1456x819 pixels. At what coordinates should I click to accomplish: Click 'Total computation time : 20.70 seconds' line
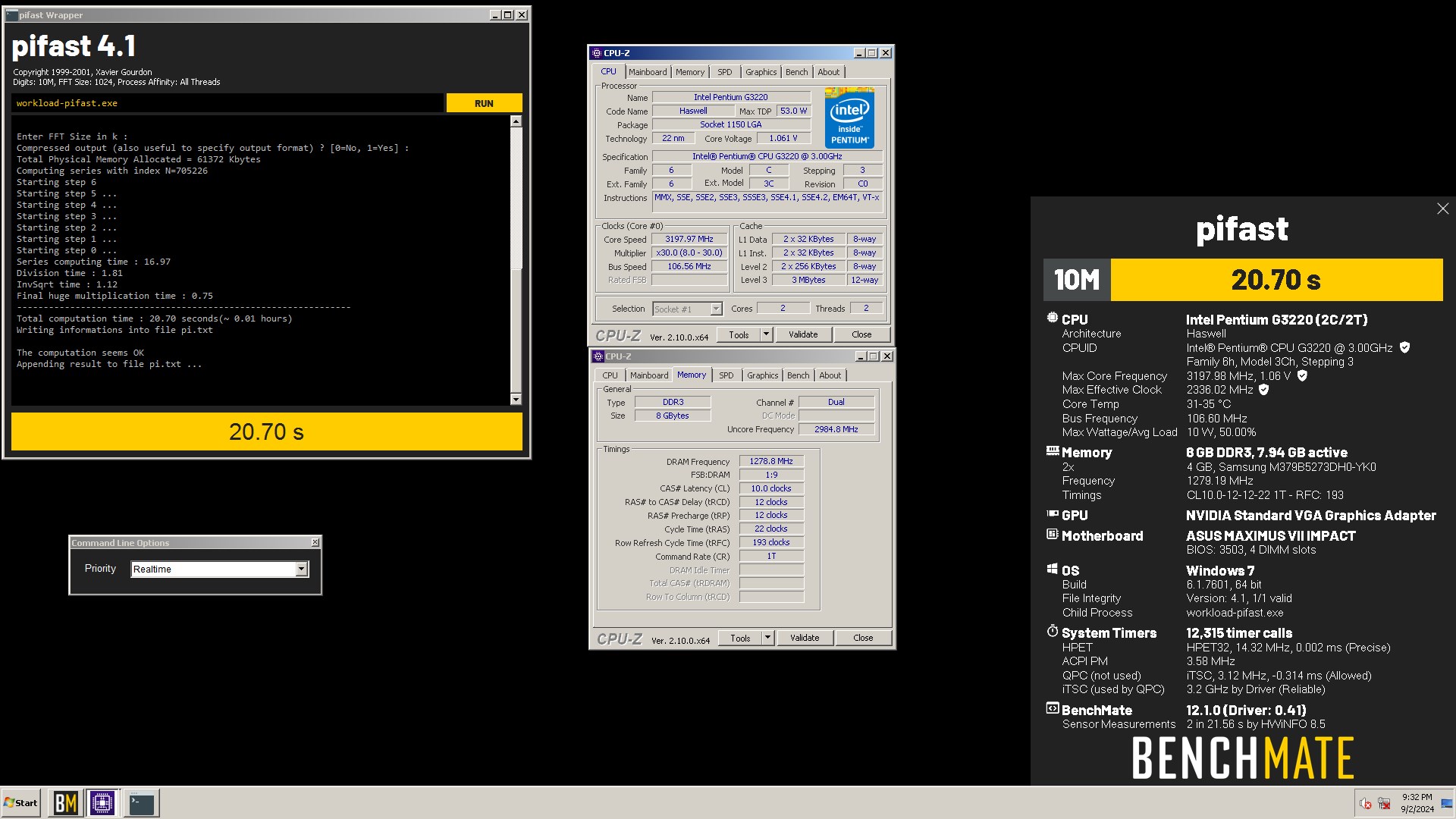155,318
